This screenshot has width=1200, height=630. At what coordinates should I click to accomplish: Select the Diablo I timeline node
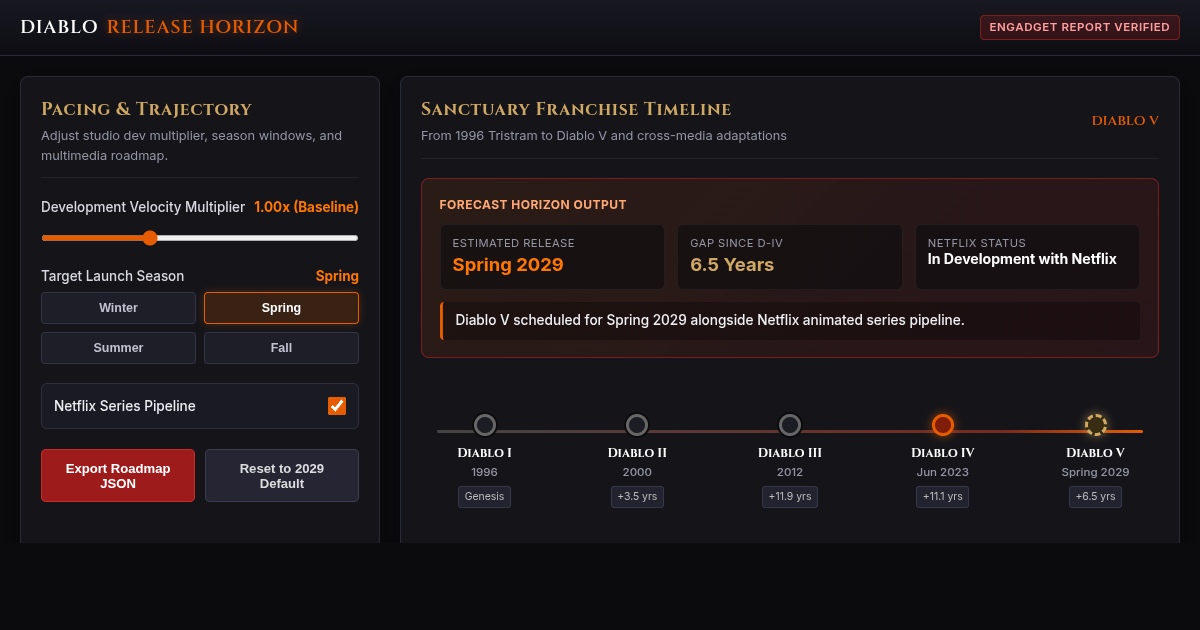485,425
